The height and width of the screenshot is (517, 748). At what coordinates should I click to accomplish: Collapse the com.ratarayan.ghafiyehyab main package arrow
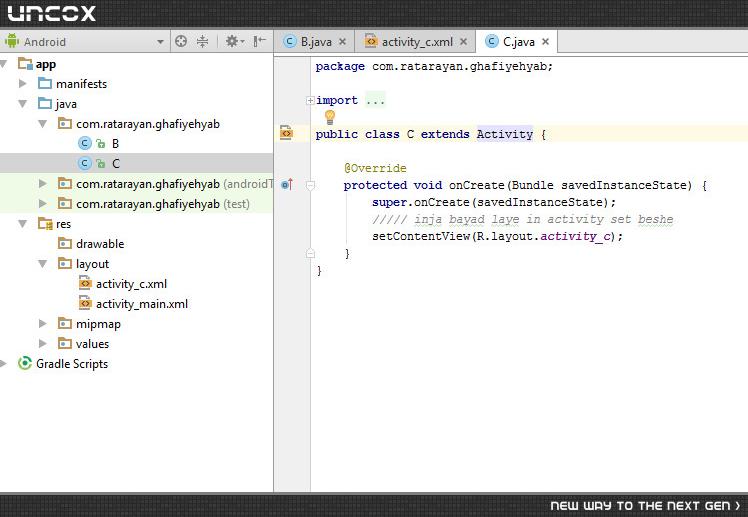tap(42, 124)
